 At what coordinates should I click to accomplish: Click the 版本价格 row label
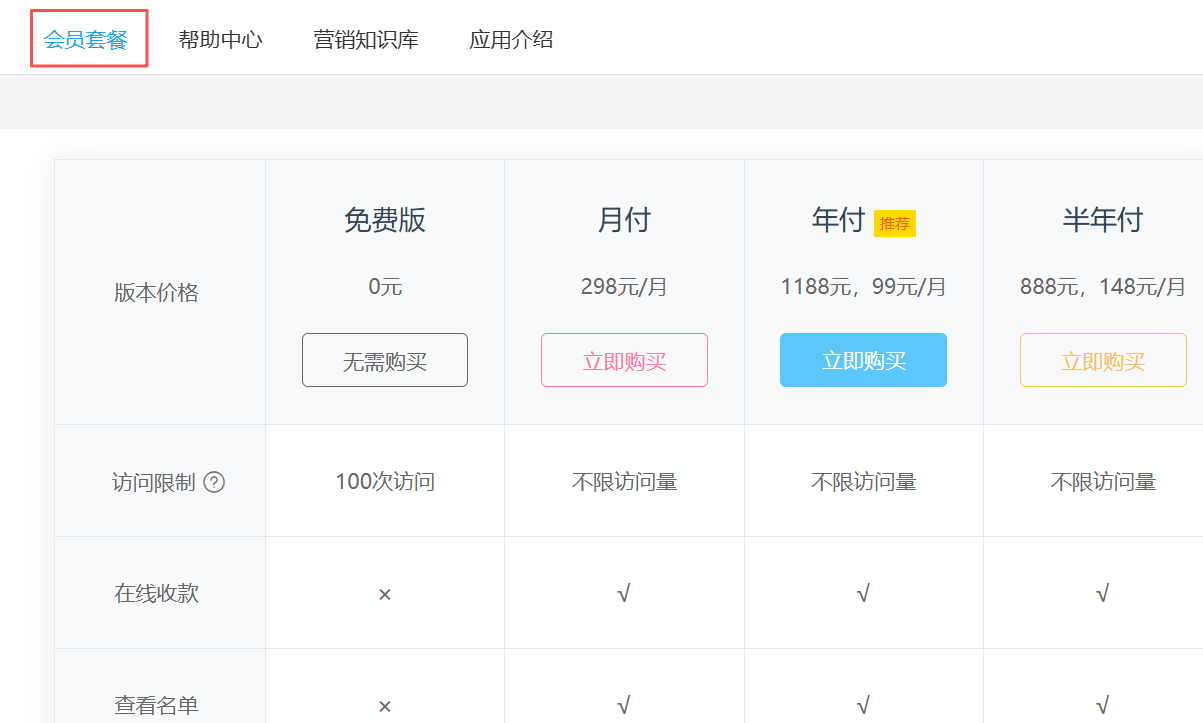[156, 293]
